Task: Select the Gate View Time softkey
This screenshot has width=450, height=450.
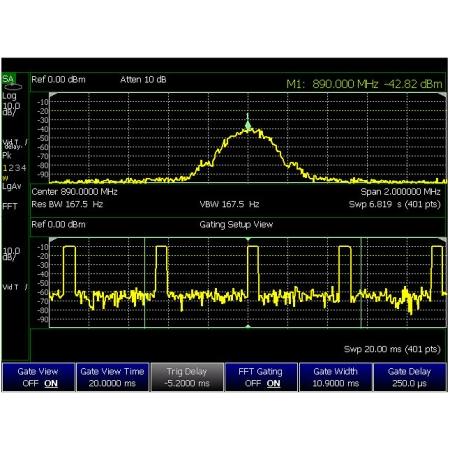Action: pos(112,377)
